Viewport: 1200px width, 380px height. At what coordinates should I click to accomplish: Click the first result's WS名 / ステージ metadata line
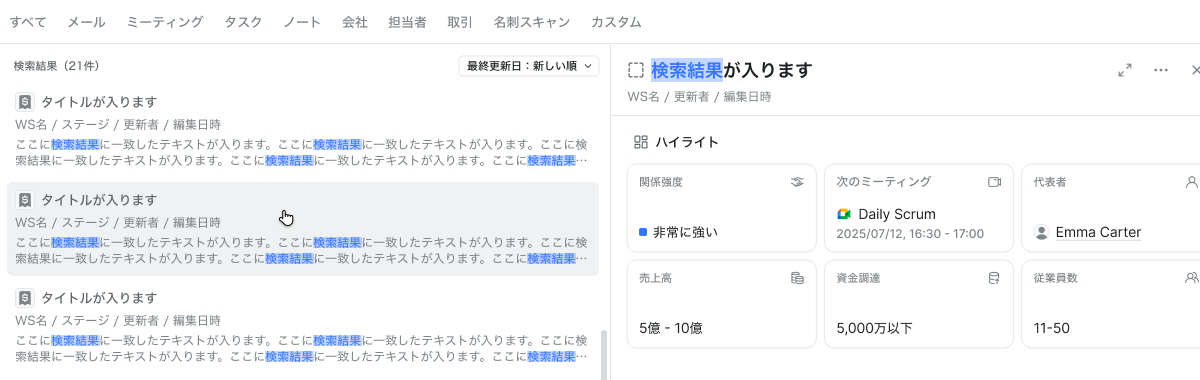pos(118,125)
